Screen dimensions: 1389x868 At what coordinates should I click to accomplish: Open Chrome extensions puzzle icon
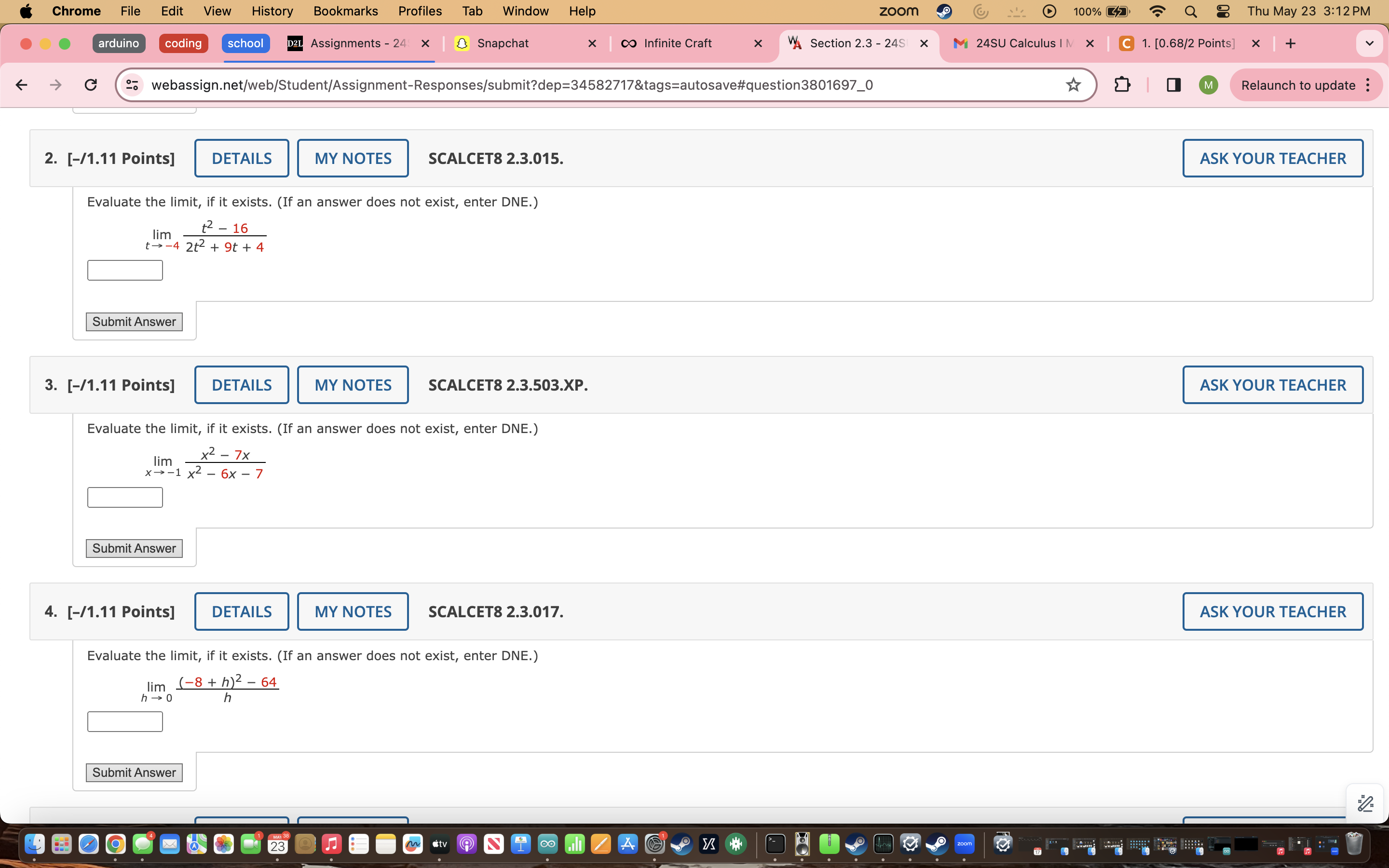coord(1122,85)
